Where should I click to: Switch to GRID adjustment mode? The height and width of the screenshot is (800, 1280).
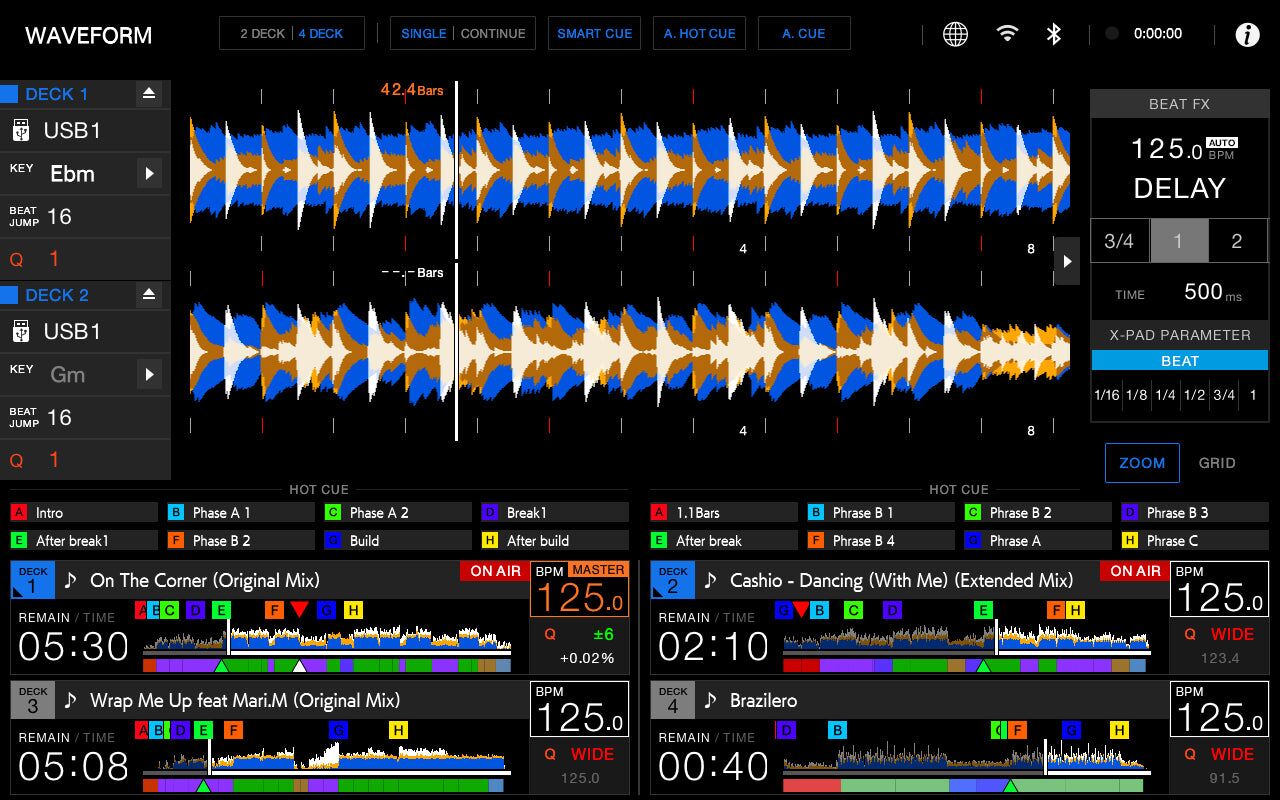pos(1218,463)
